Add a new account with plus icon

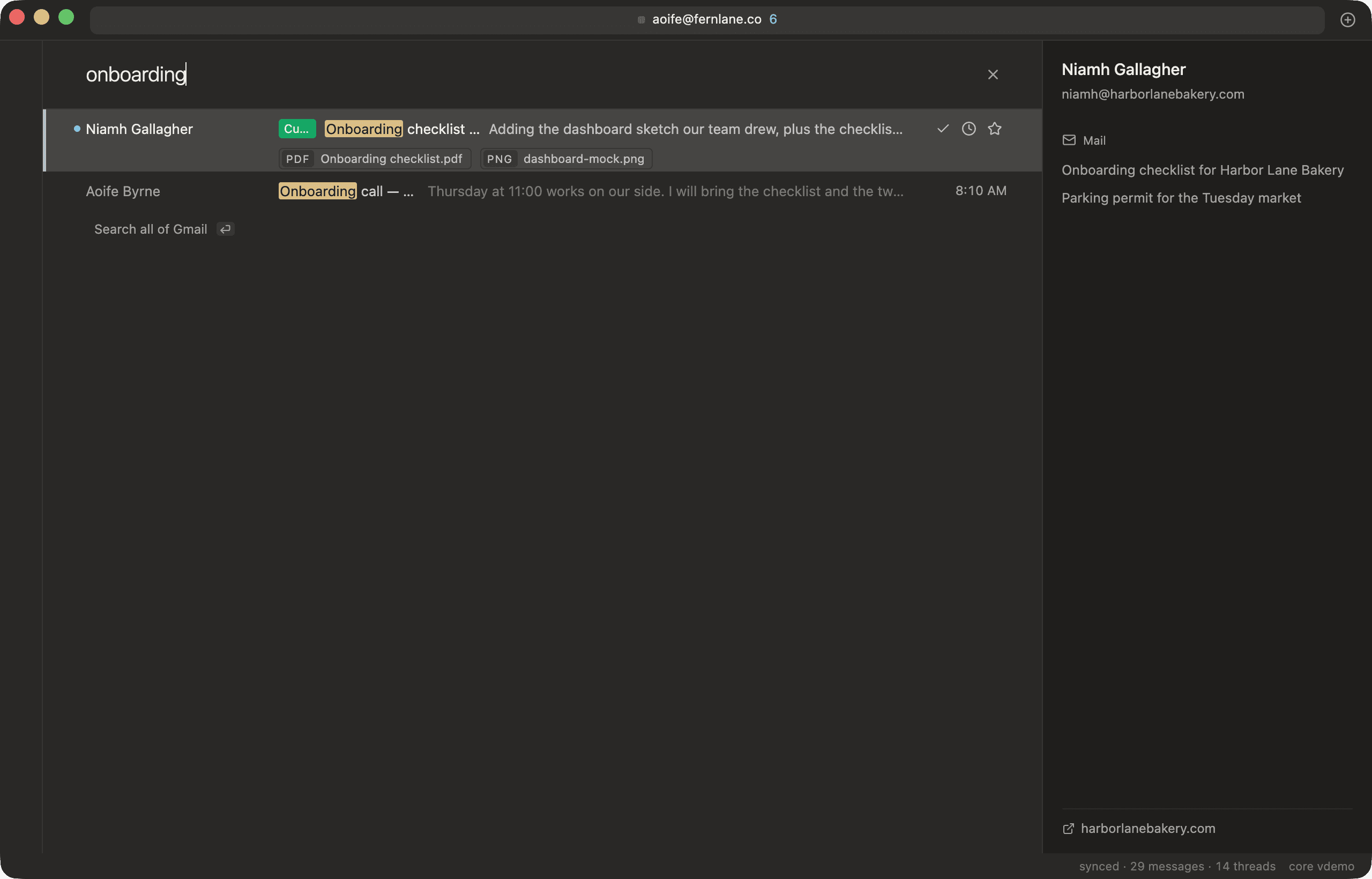1347,19
